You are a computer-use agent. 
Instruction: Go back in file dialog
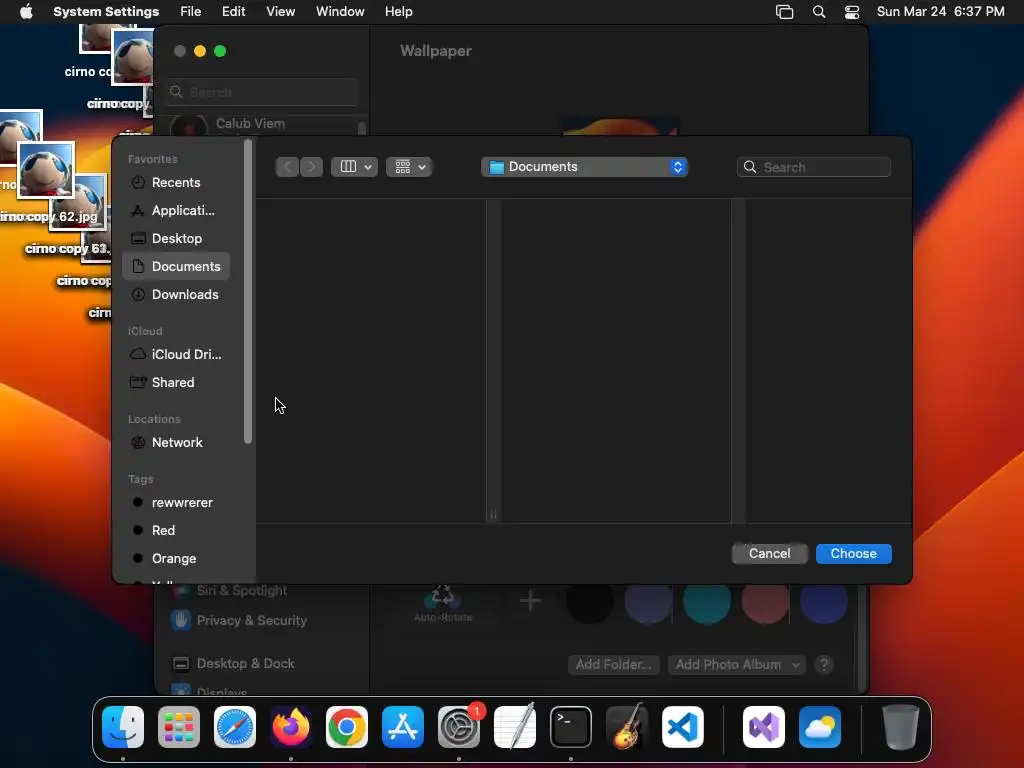287,167
